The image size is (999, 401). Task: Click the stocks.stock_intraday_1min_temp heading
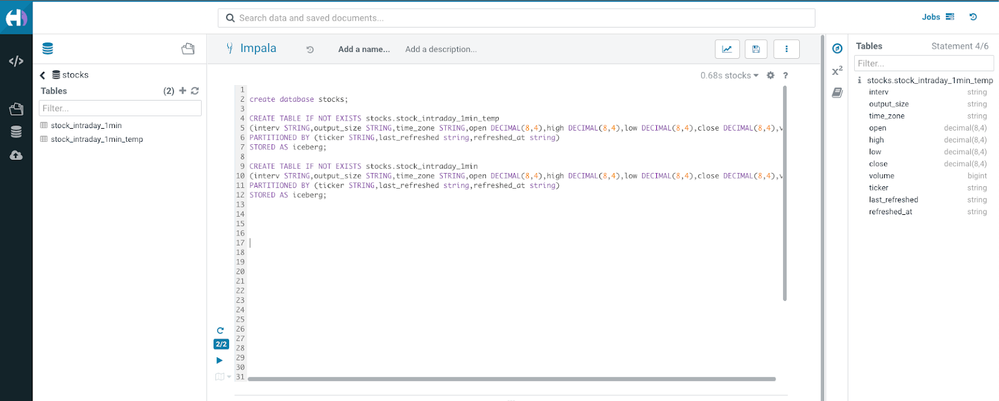coord(930,80)
